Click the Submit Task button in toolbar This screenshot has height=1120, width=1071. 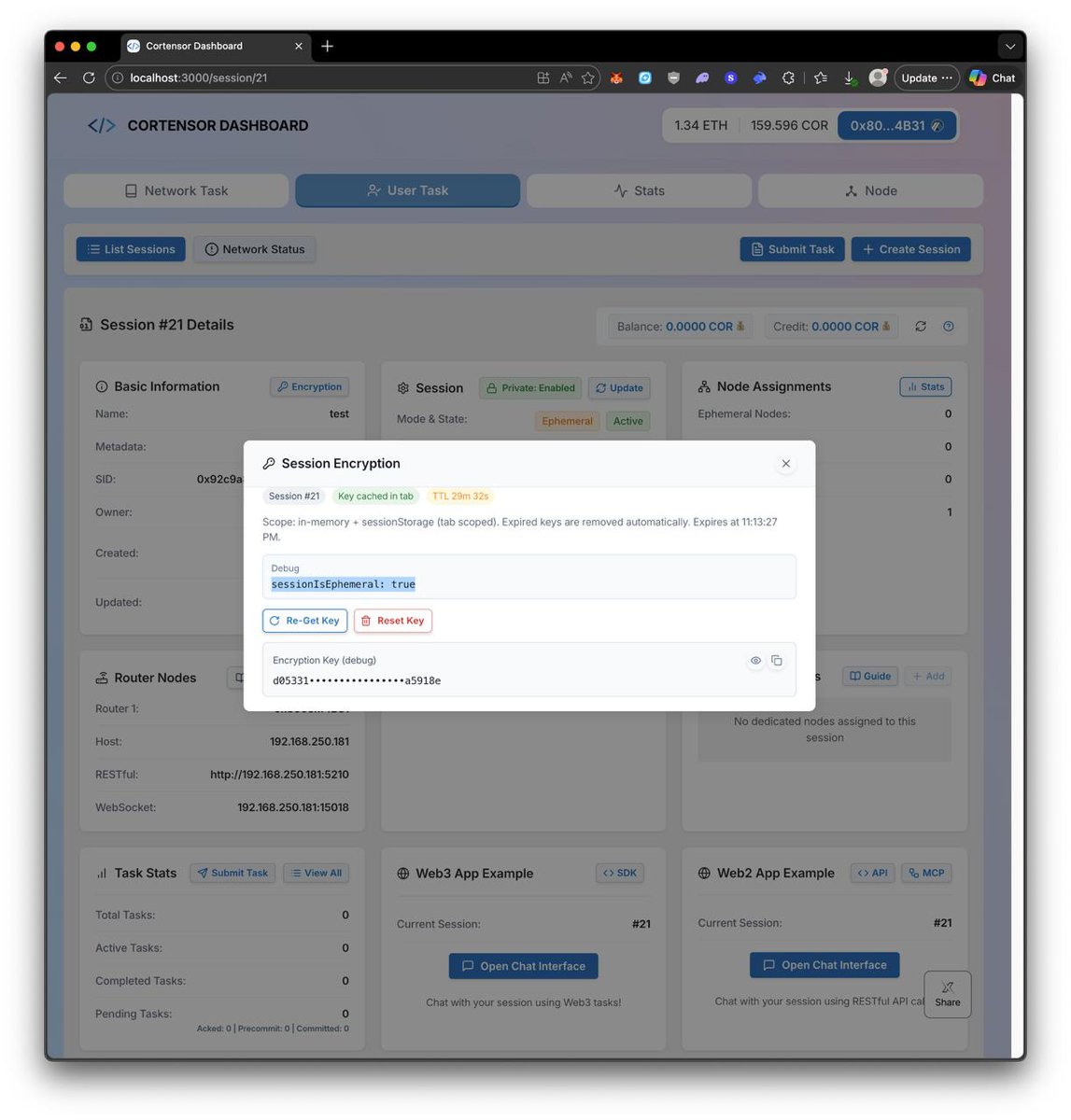[793, 249]
